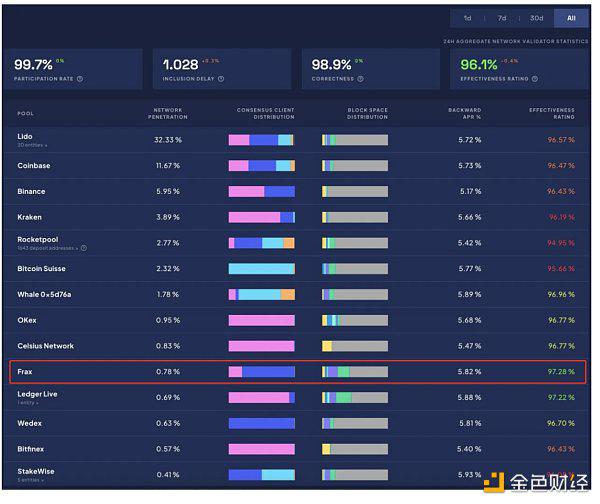
Task: Open the Frax pool
Action: (24, 372)
